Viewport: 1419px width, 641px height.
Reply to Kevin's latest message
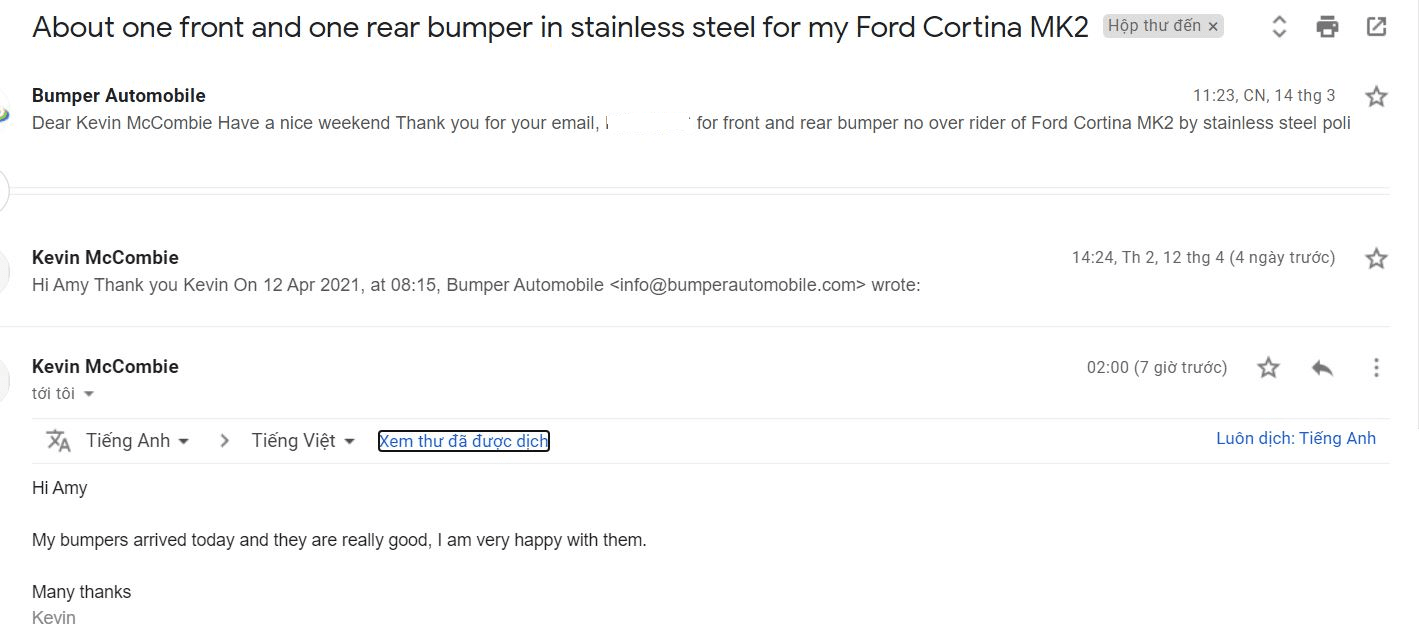pos(1322,367)
